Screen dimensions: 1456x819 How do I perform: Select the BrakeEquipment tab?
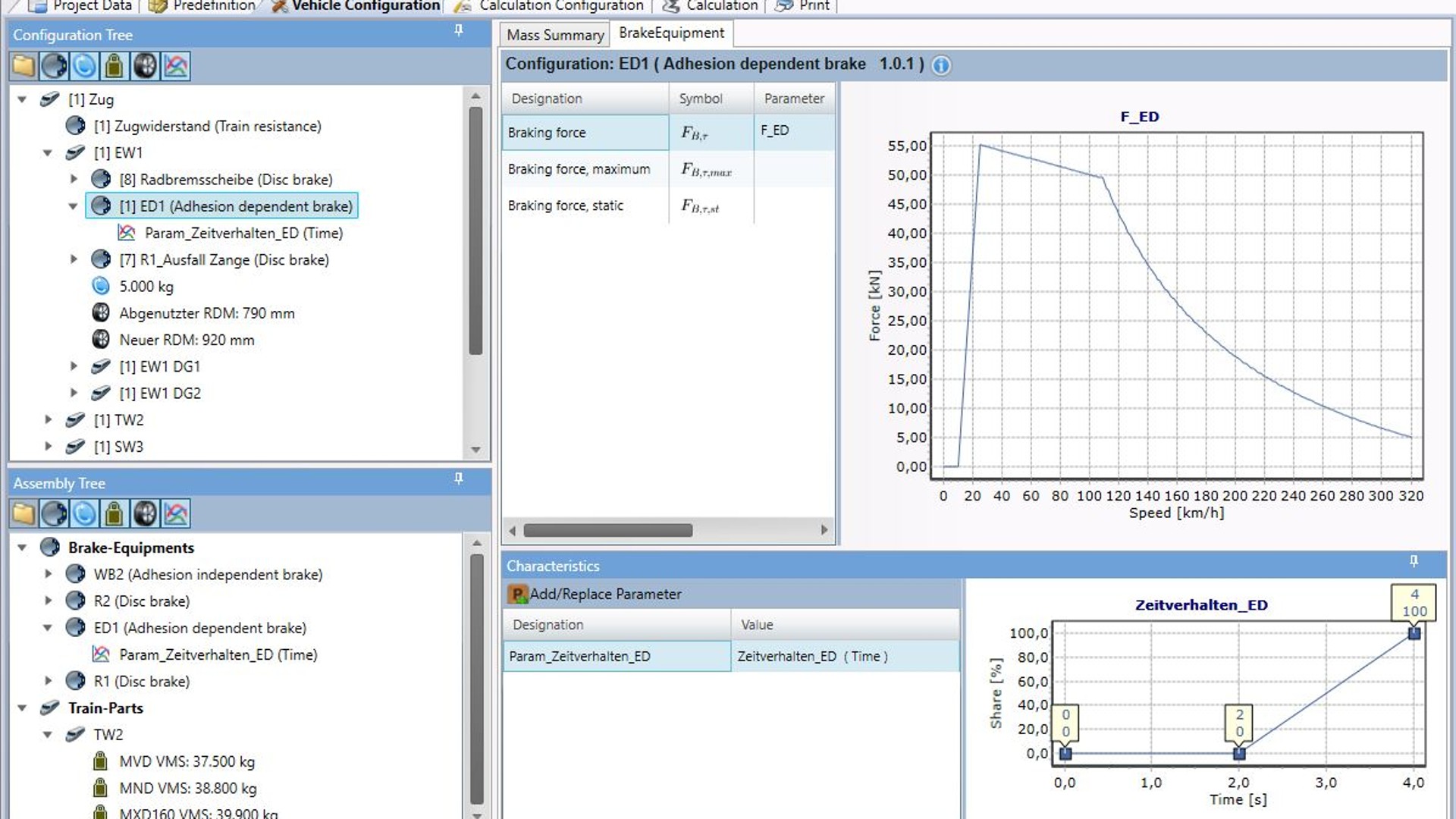point(671,33)
